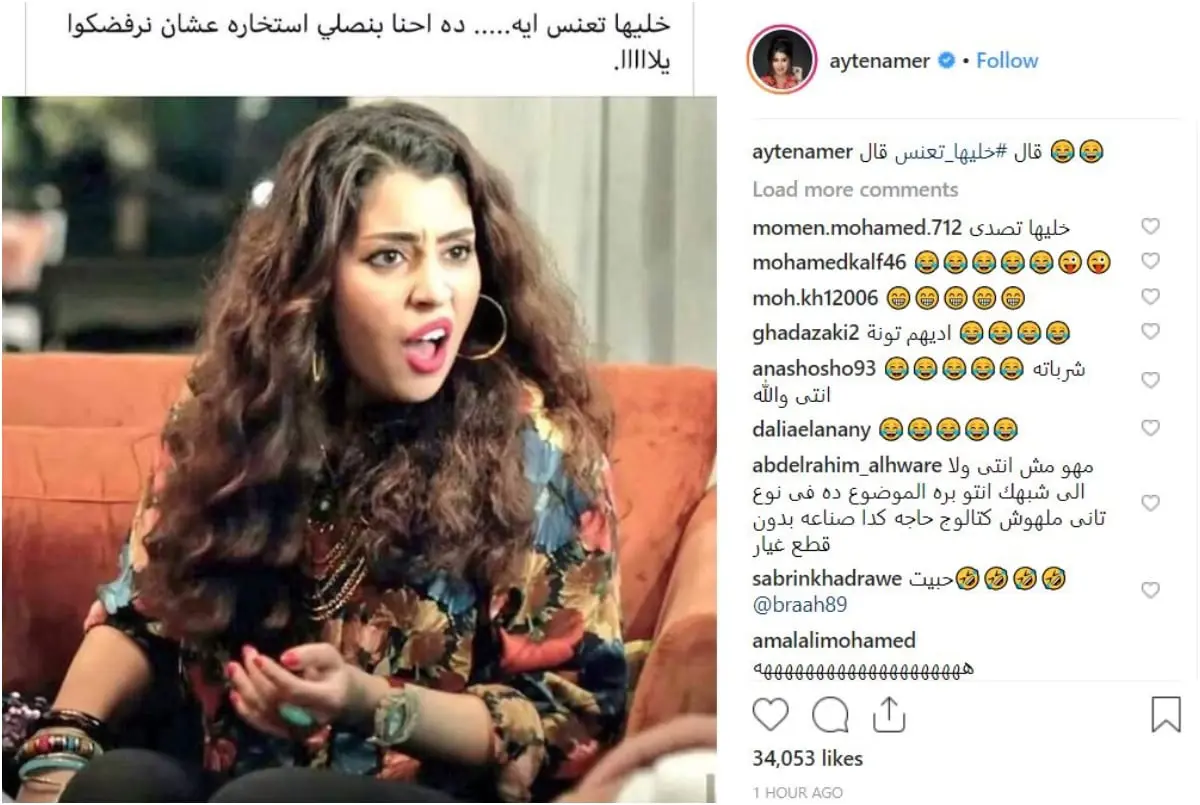The width and height of the screenshot is (1200, 805).
Task: Follow the aytenamer account
Action: [x=1007, y=61]
